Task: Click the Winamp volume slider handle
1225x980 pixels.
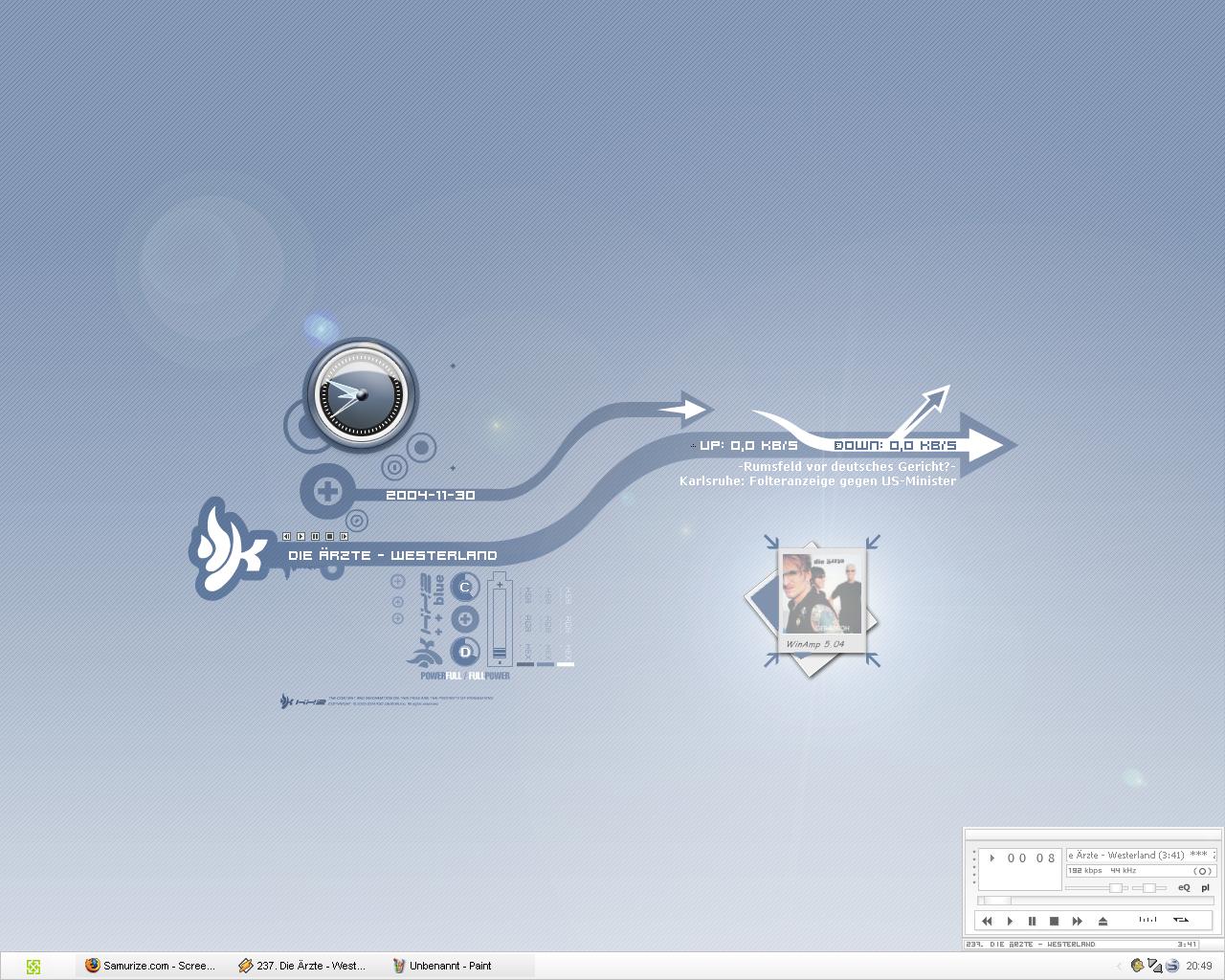Action: (1115, 888)
